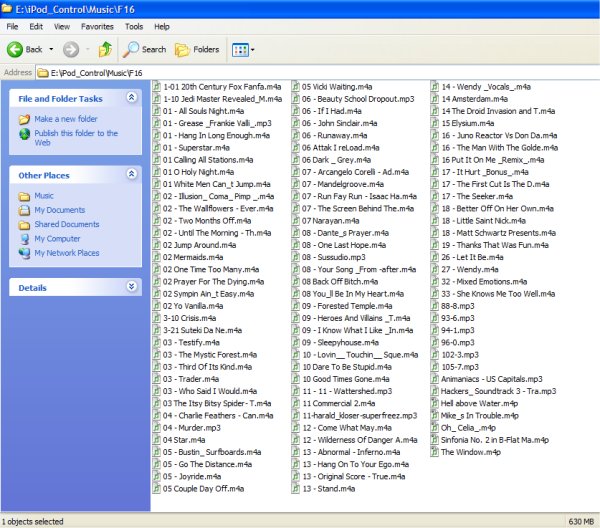Select file 105-7.mp3

click(460, 367)
